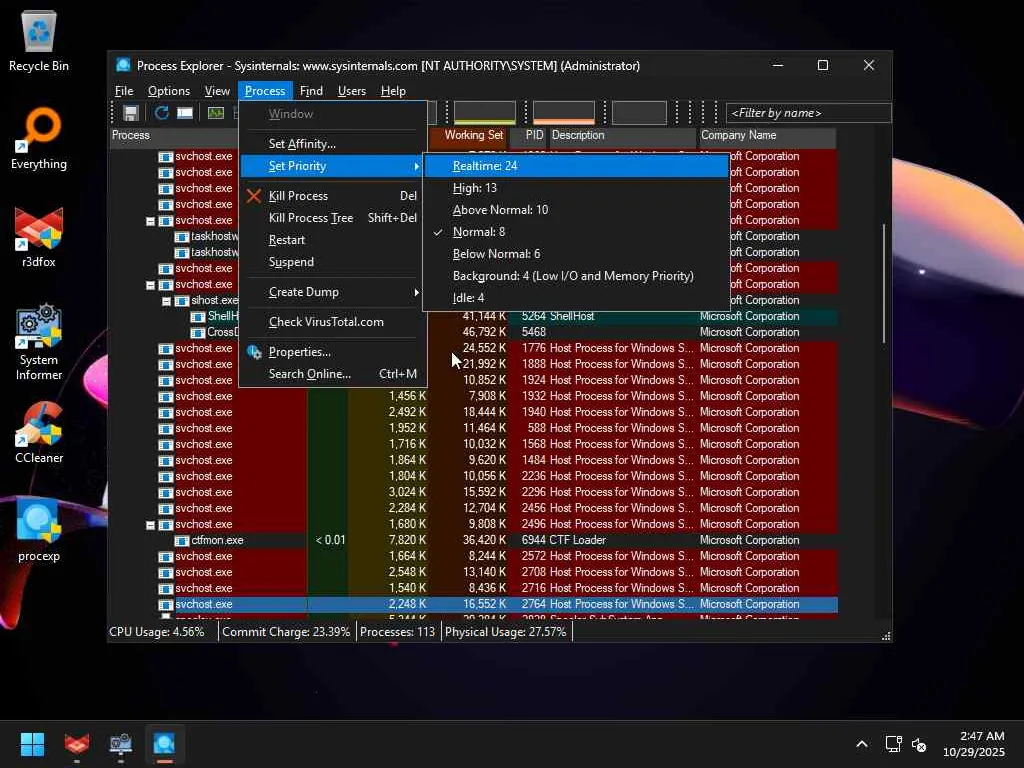1024x768 pixels.
Task: Click the Process Explorer taskbar icon
Action: click(164, 744)
